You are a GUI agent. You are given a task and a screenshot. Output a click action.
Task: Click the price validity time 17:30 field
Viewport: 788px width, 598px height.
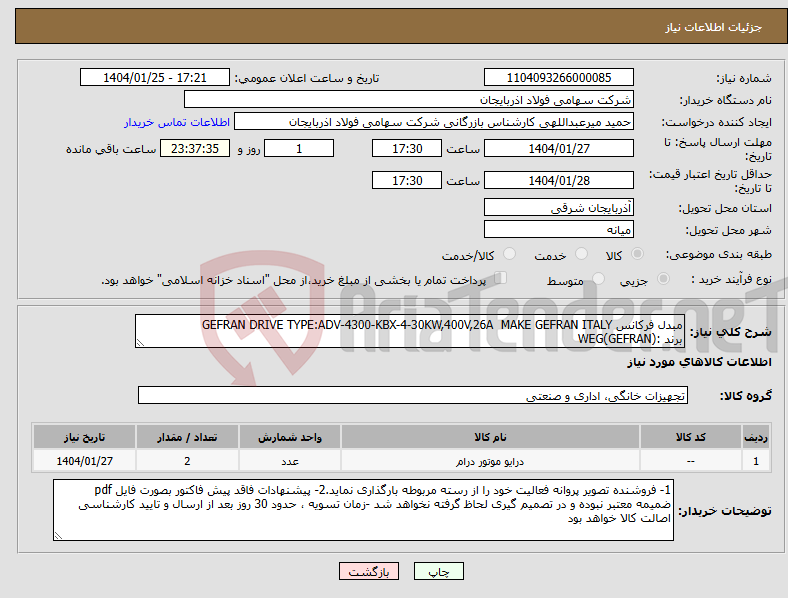(407, 180)
